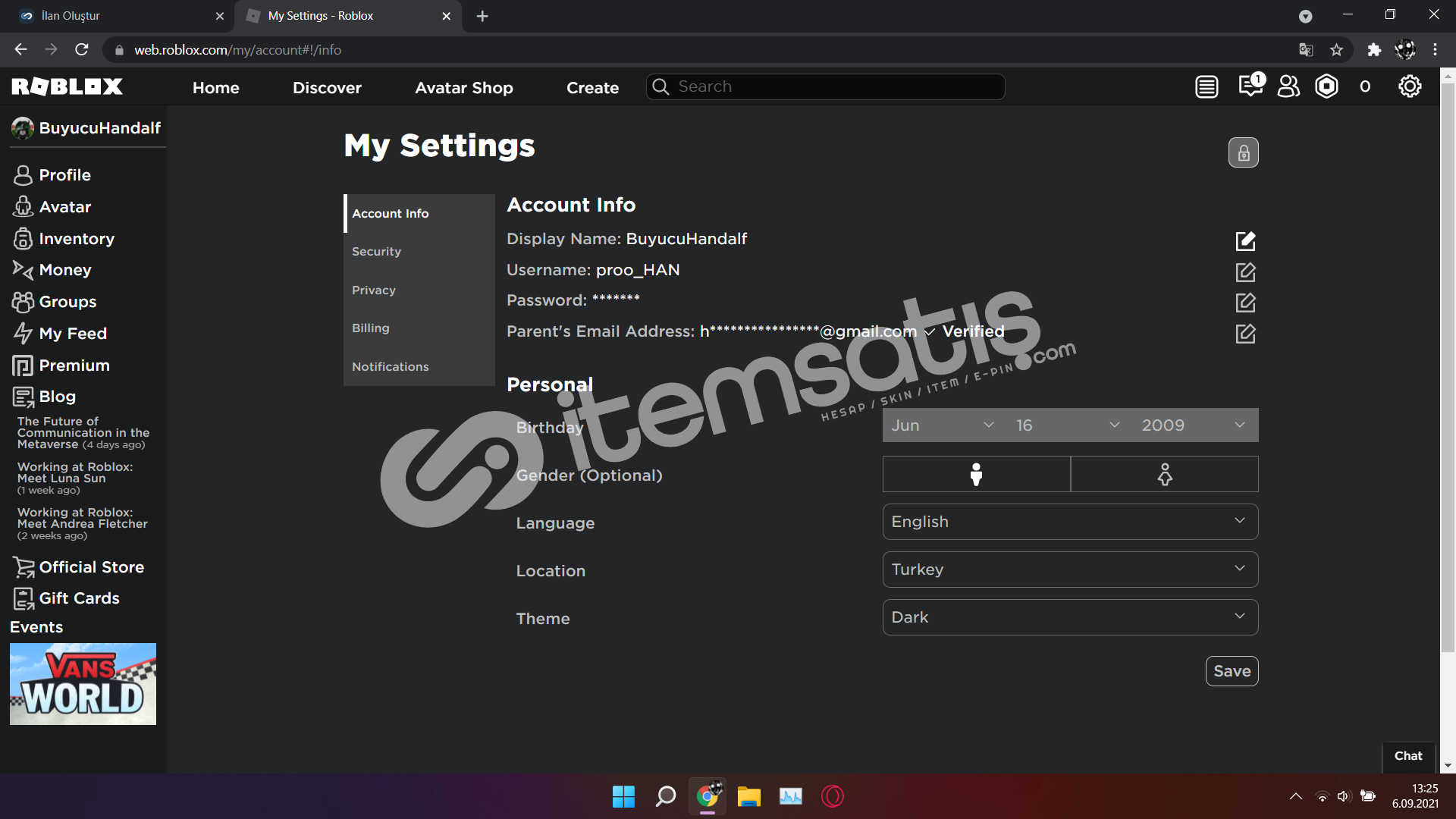Open the friends icon in the top bar

(x=1288, y=86)
